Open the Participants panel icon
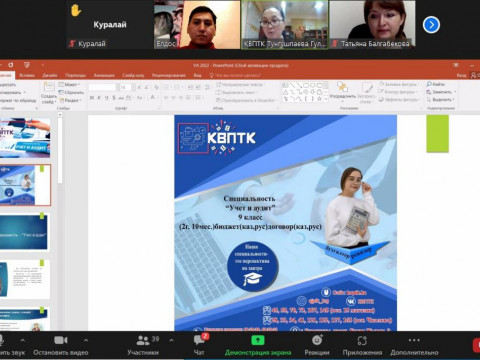This screenshot has width=480, height=360. click(143, 340)
